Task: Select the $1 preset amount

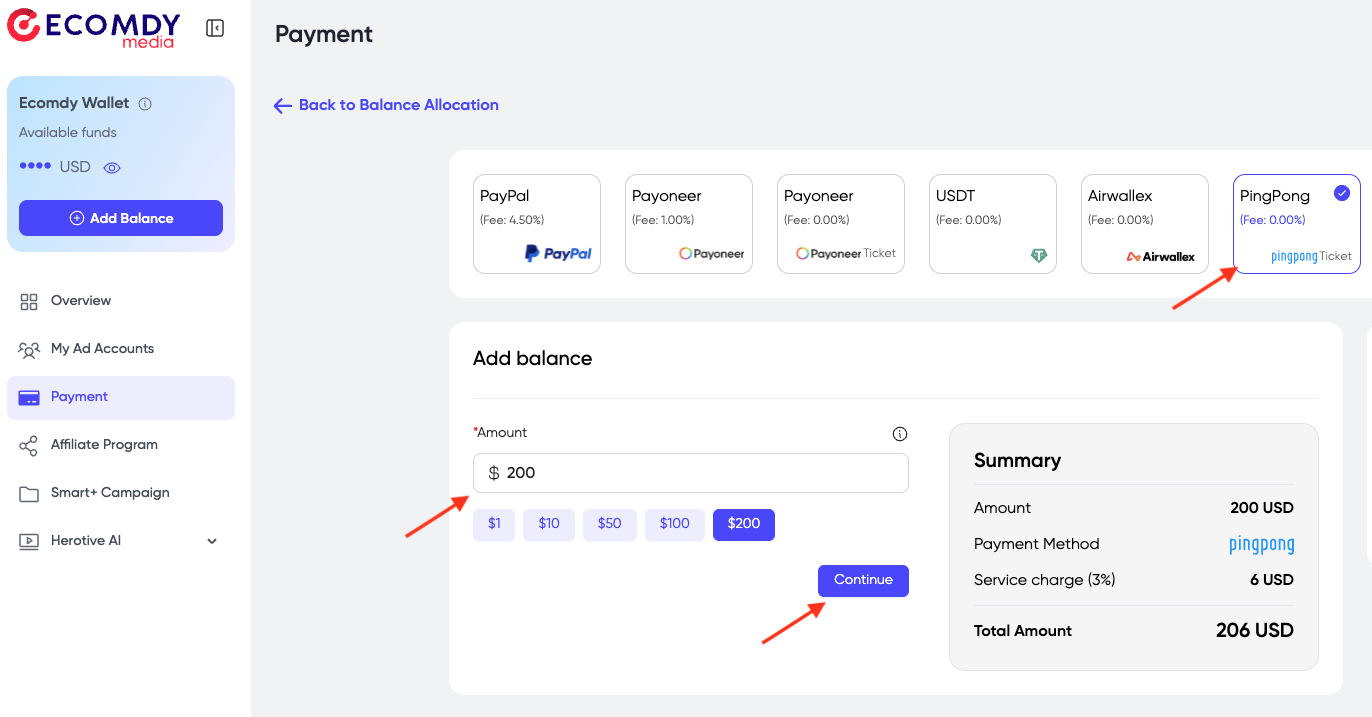Action: point(494,524)
